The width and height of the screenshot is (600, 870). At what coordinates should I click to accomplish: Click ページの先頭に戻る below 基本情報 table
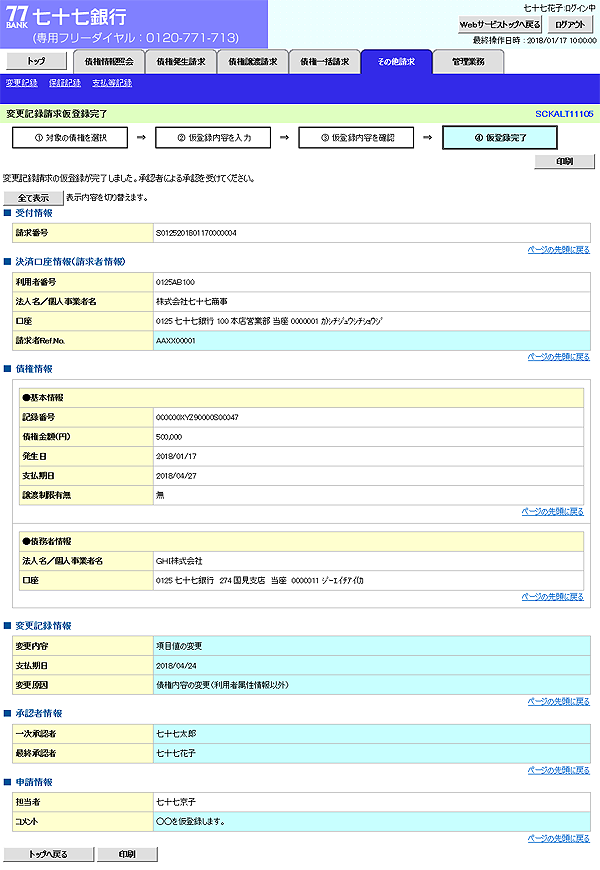[x=553, y=512]
